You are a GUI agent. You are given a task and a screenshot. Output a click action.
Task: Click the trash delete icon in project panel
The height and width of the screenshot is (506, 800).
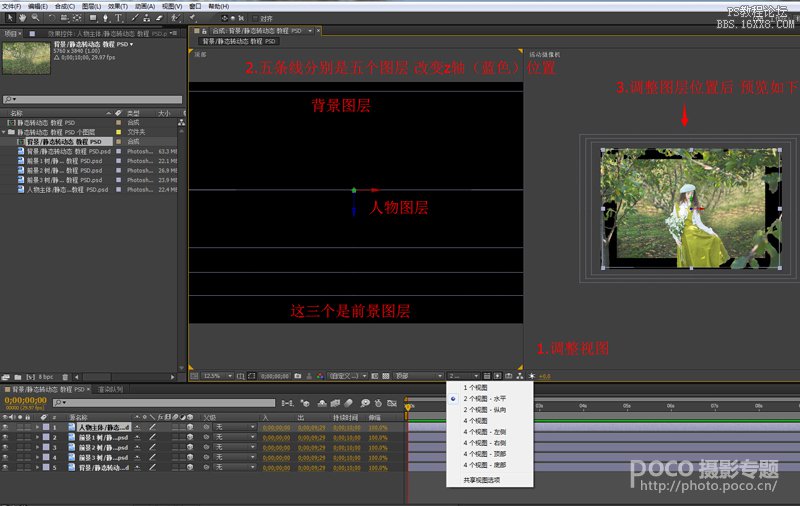(x=65, y=377)
